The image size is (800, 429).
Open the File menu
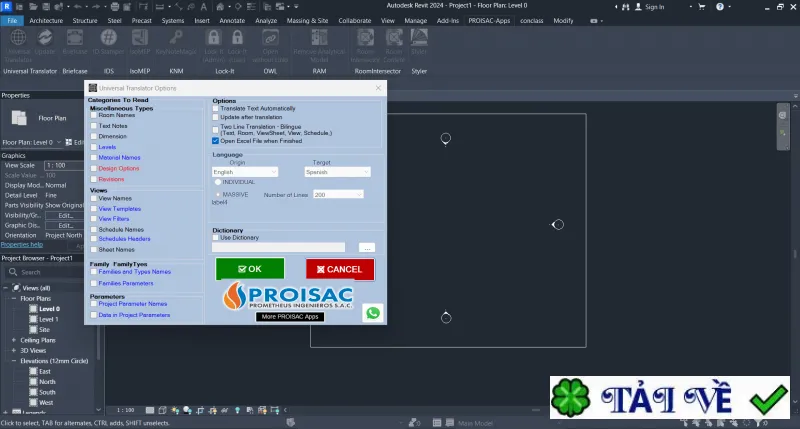click(12, 20)
